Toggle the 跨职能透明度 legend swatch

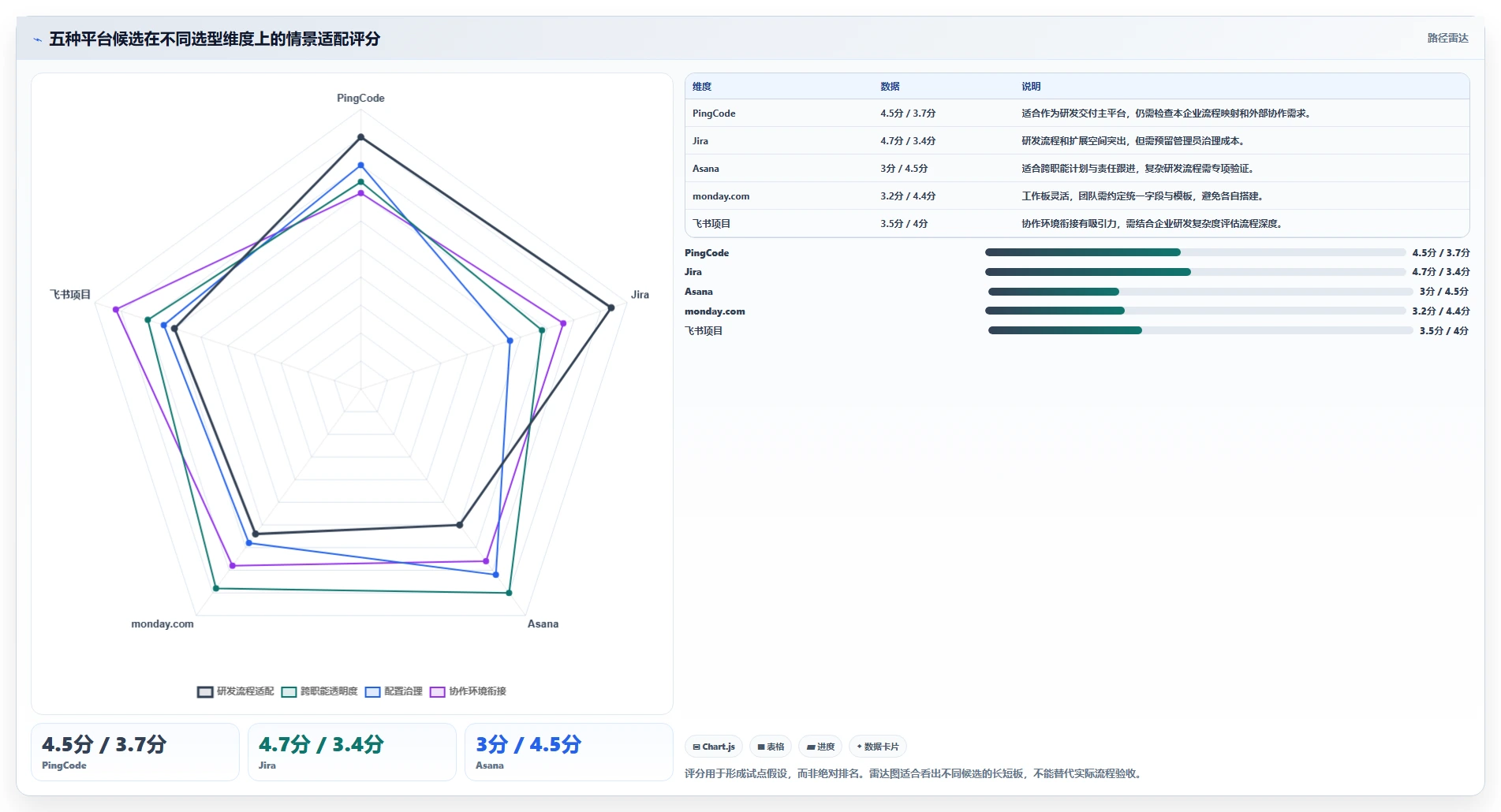click(x=289, y=691)
